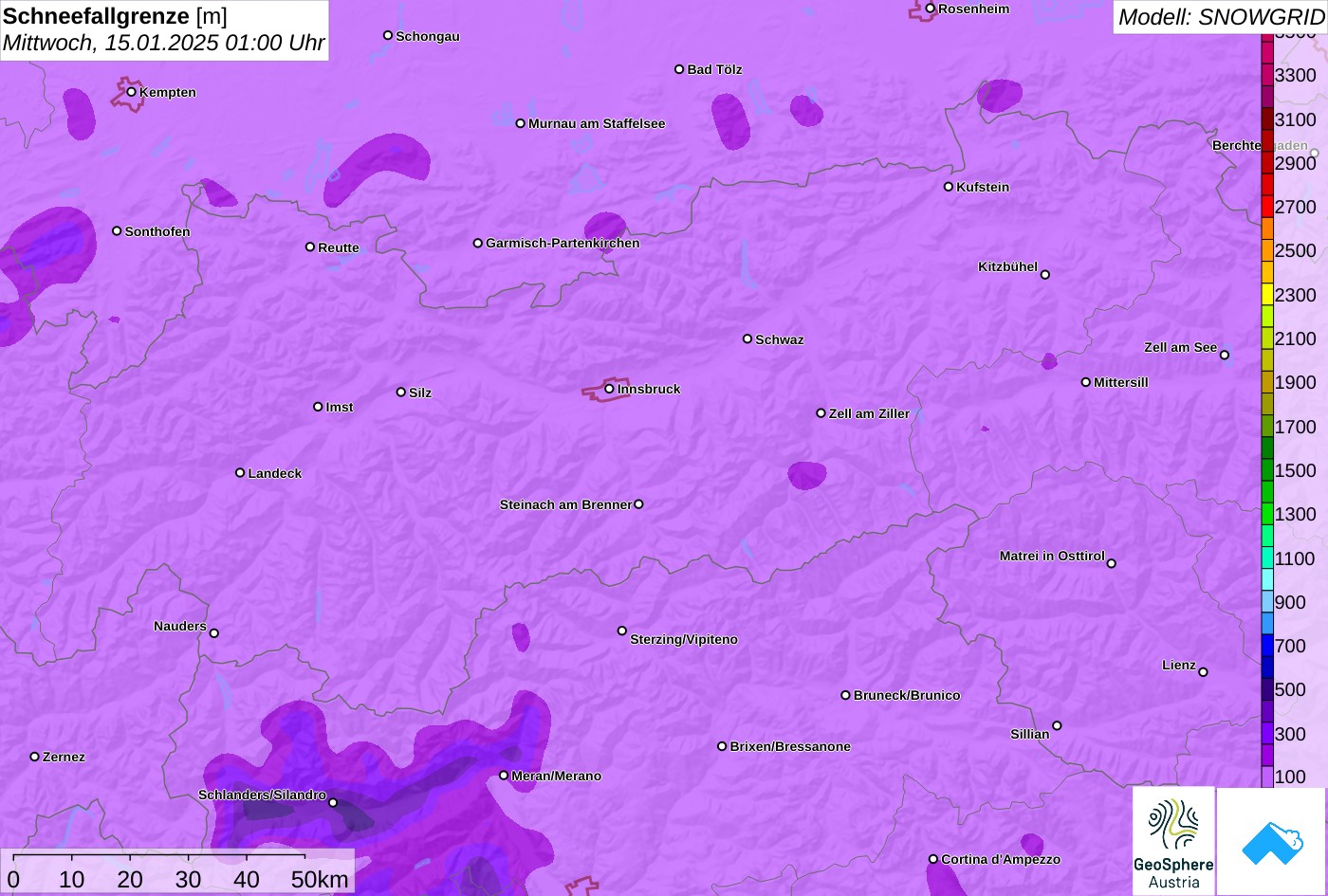Image resolution: width=1328 pixels, height=896 pixels.
Task: Click the Bruneck/Brunico location dot
Action: coord(846,695)
